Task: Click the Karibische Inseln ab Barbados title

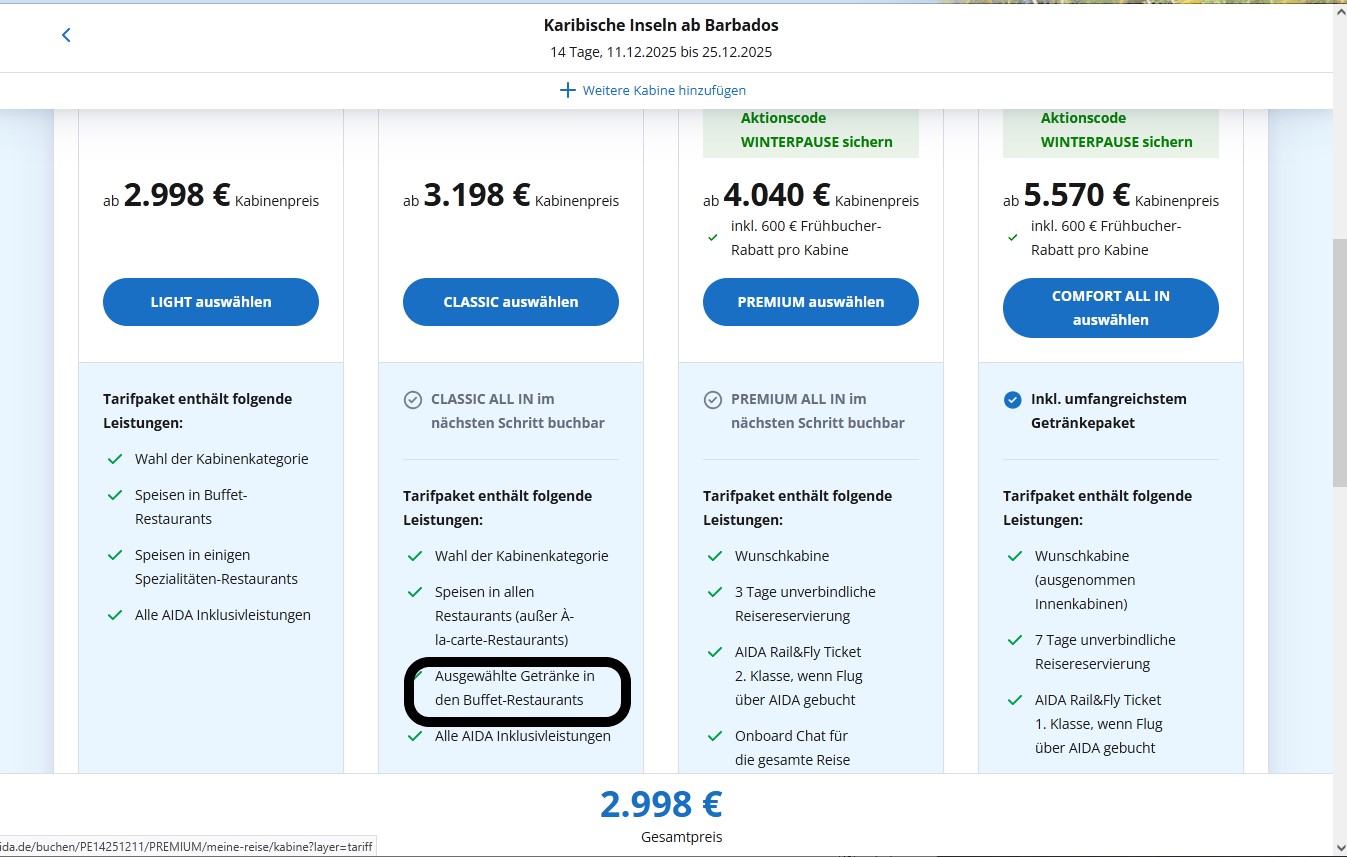Action: click(x=661, y=25)
